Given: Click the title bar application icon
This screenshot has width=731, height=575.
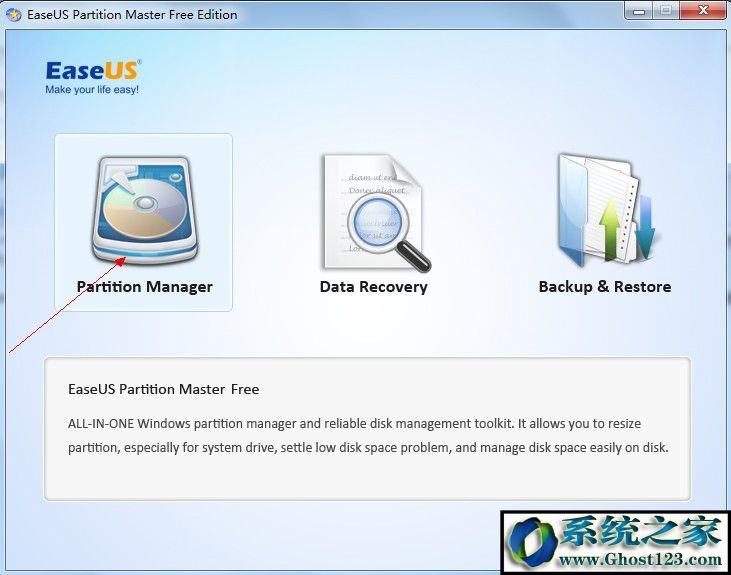Looking at the screenshot, I should coord(14,14).
